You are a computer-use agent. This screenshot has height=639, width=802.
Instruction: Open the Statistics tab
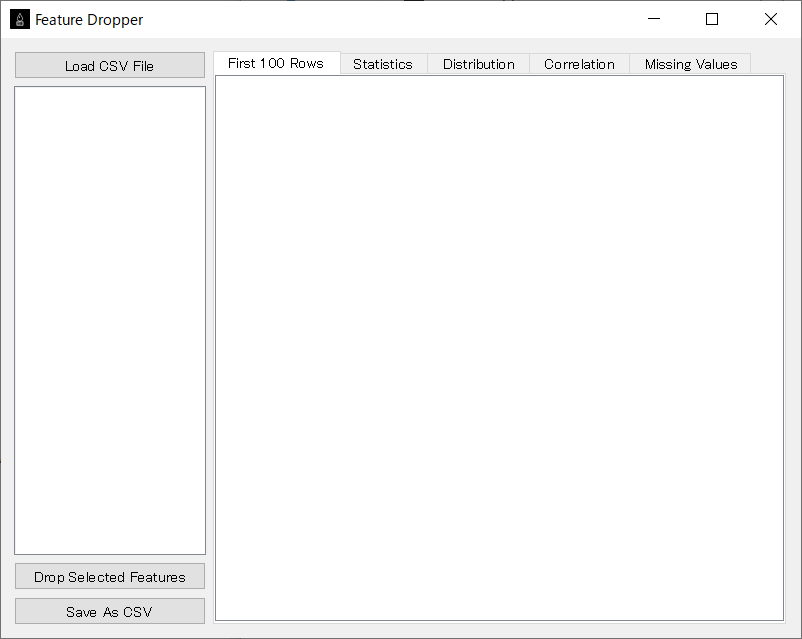click(x=383, y=64)
